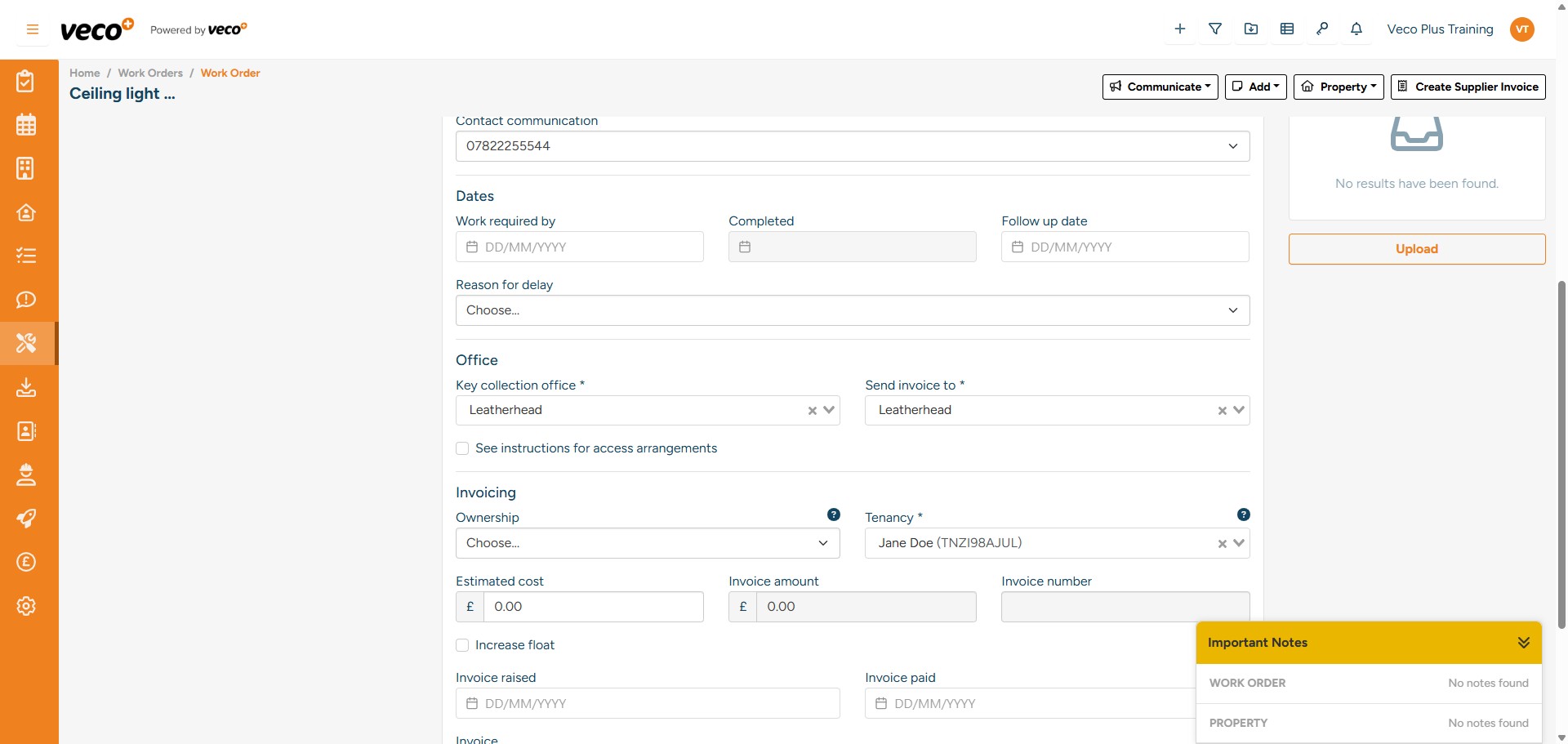The width and height of the screenshot is (1568, 744).
Task: Check the Increase float checkbox
Action: (462, 644)
